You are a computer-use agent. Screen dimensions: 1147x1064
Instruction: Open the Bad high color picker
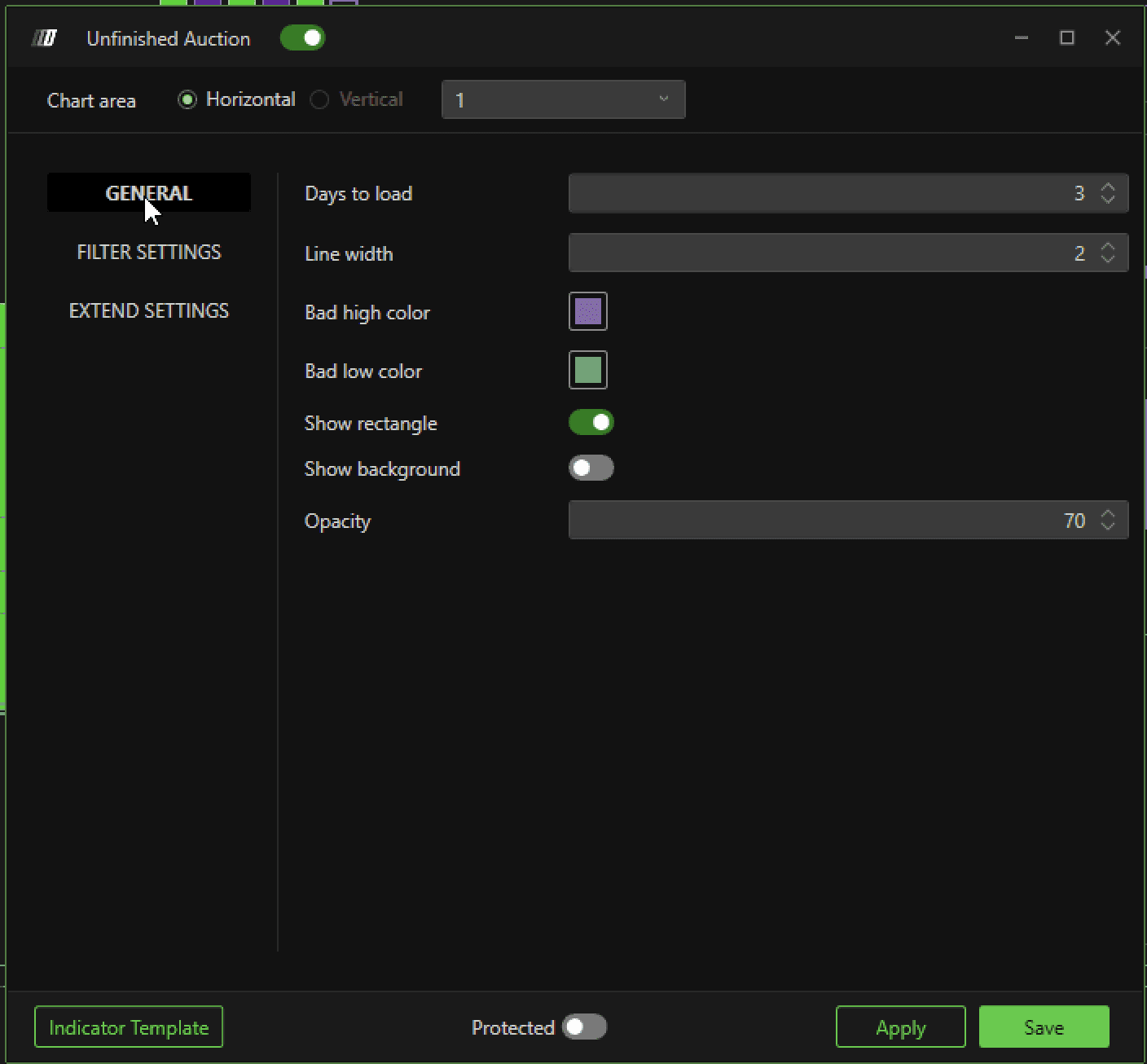pyautogui.click(x=588, y=311)
